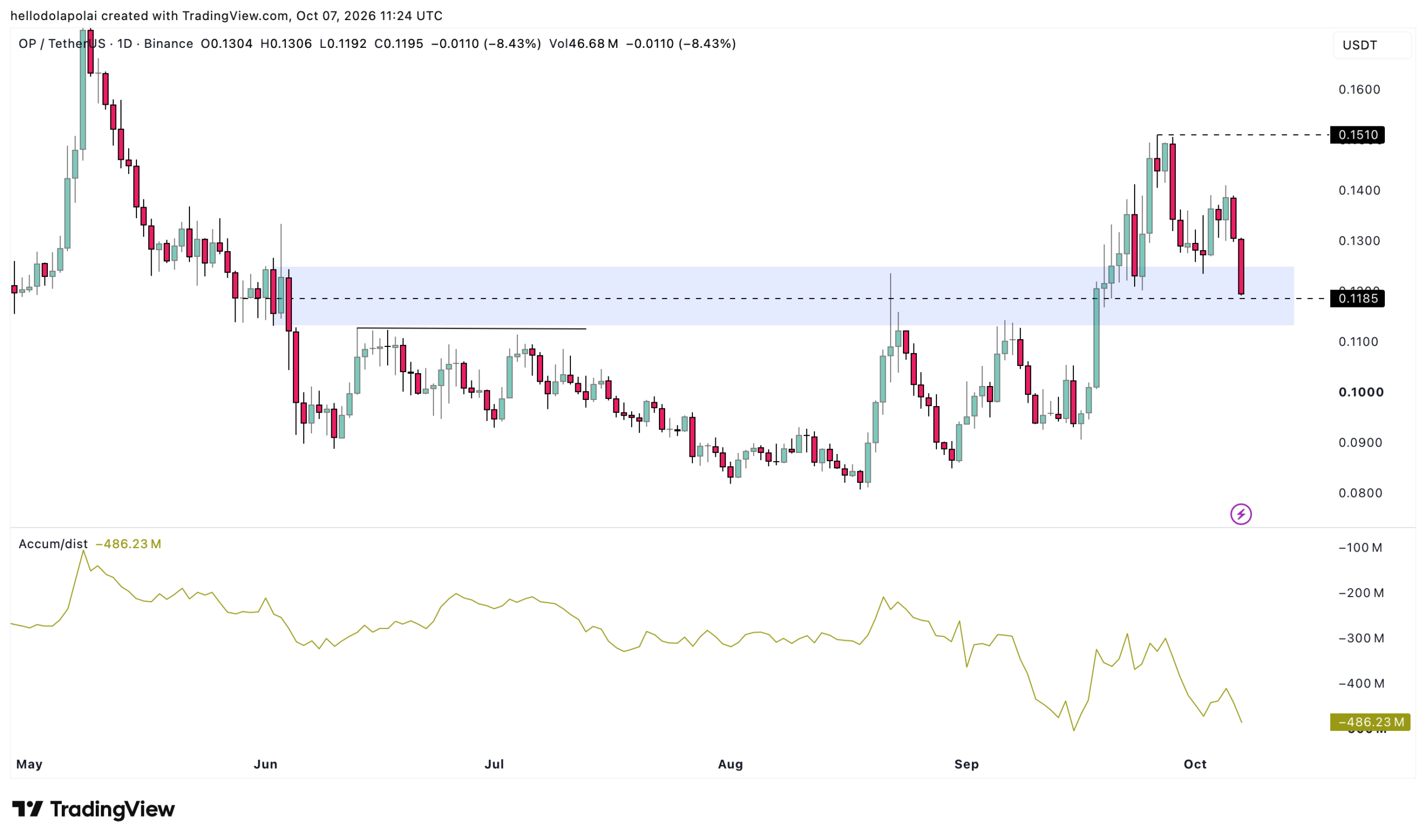Click the TradingView logo at the bottom
The height and width of the screenshot is (840, 1426).
(x=94, y=809)
